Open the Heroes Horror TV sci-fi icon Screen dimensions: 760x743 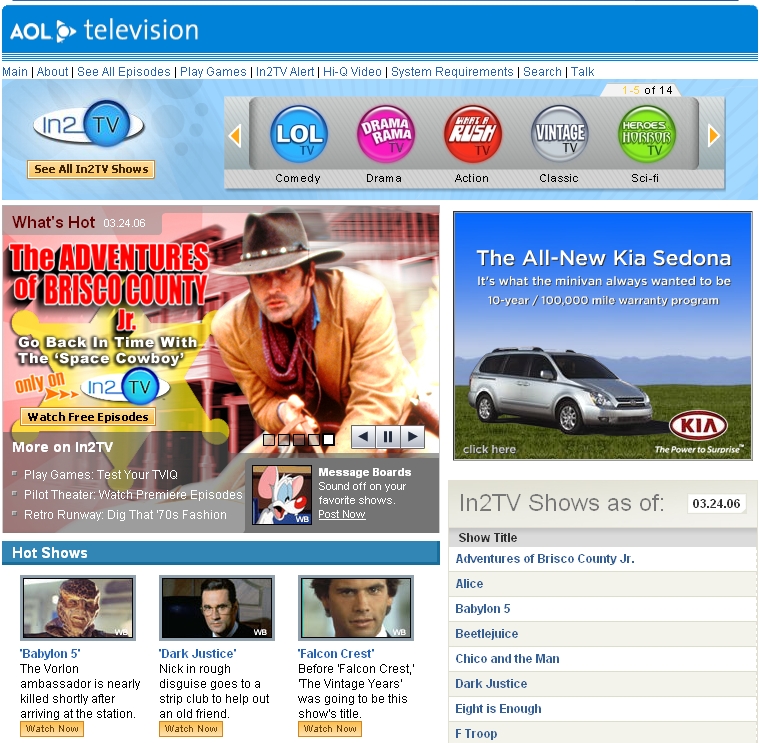pos(647,134)
